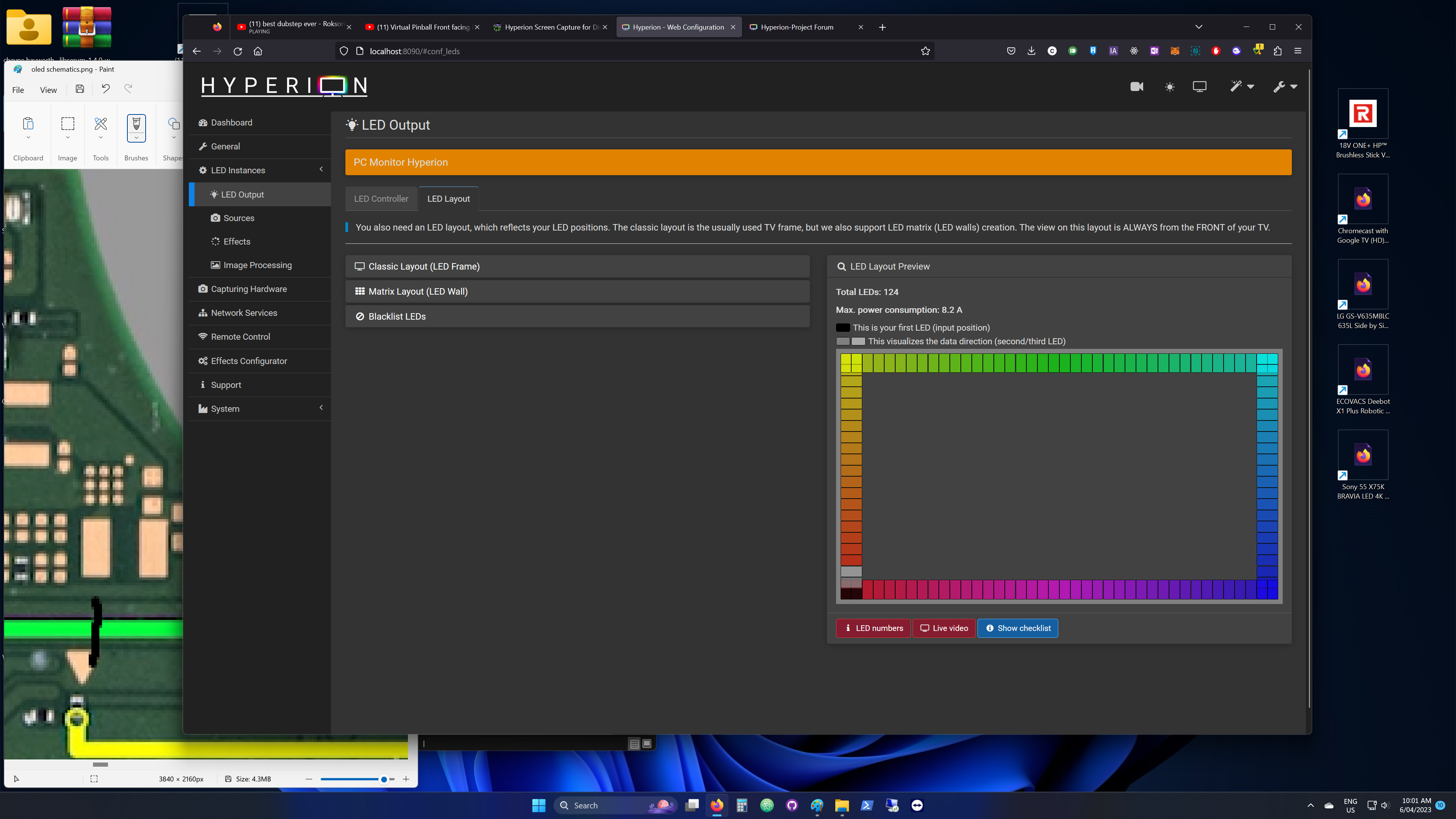Viewport: 1456px width, 819px height.
Task: Click the Show checklist button
Action: pos(1017,628)
